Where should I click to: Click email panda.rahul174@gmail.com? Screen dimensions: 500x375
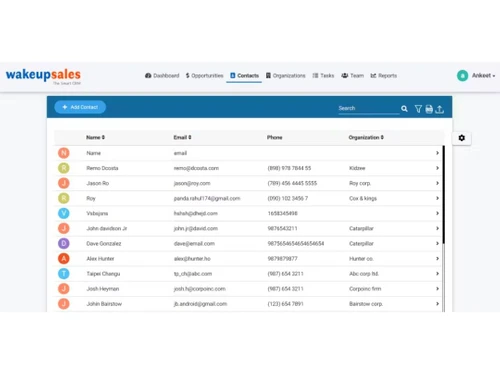coord(207,198)
